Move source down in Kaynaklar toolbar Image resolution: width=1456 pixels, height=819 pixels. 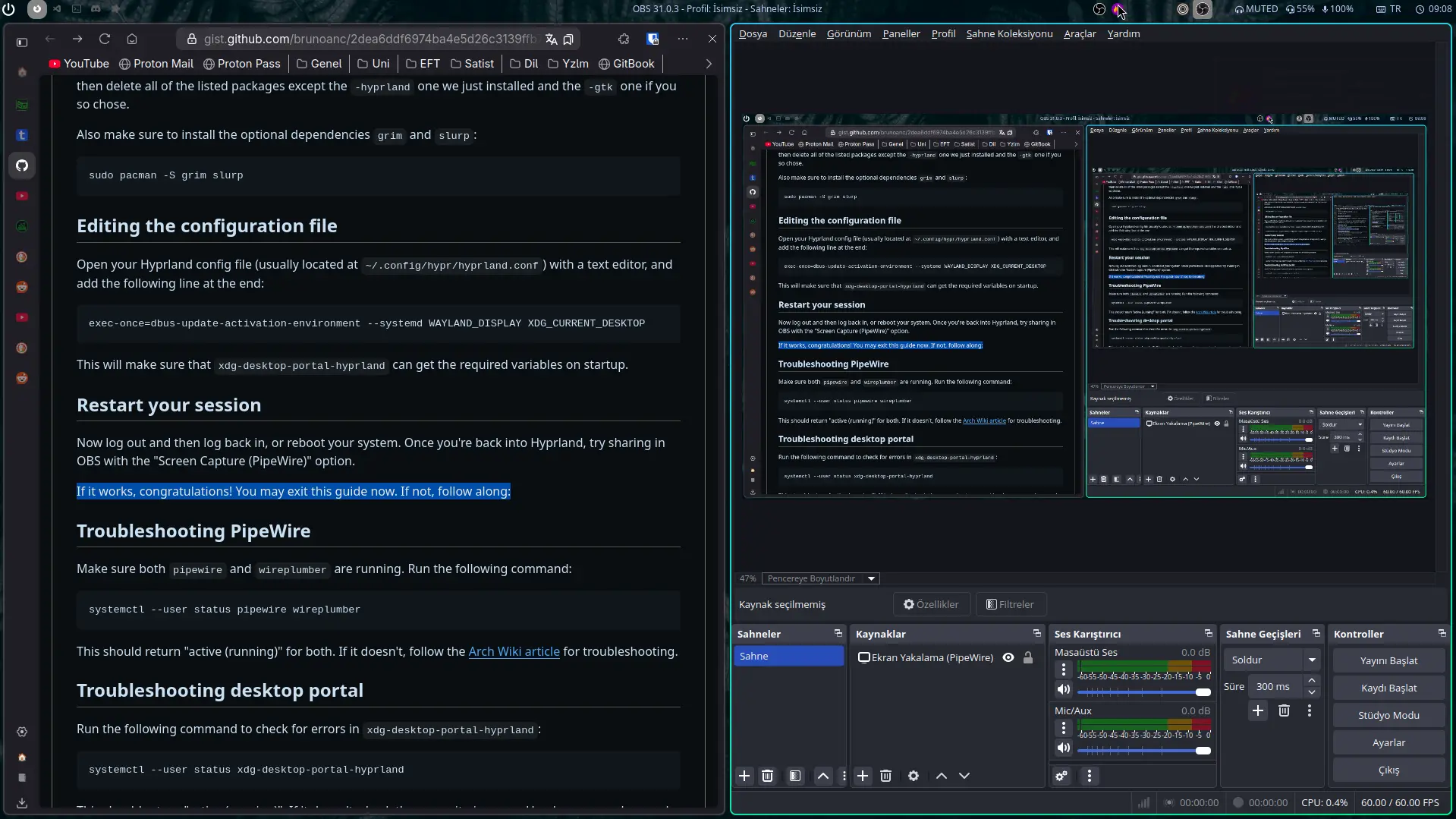click(x=964, y=776)
